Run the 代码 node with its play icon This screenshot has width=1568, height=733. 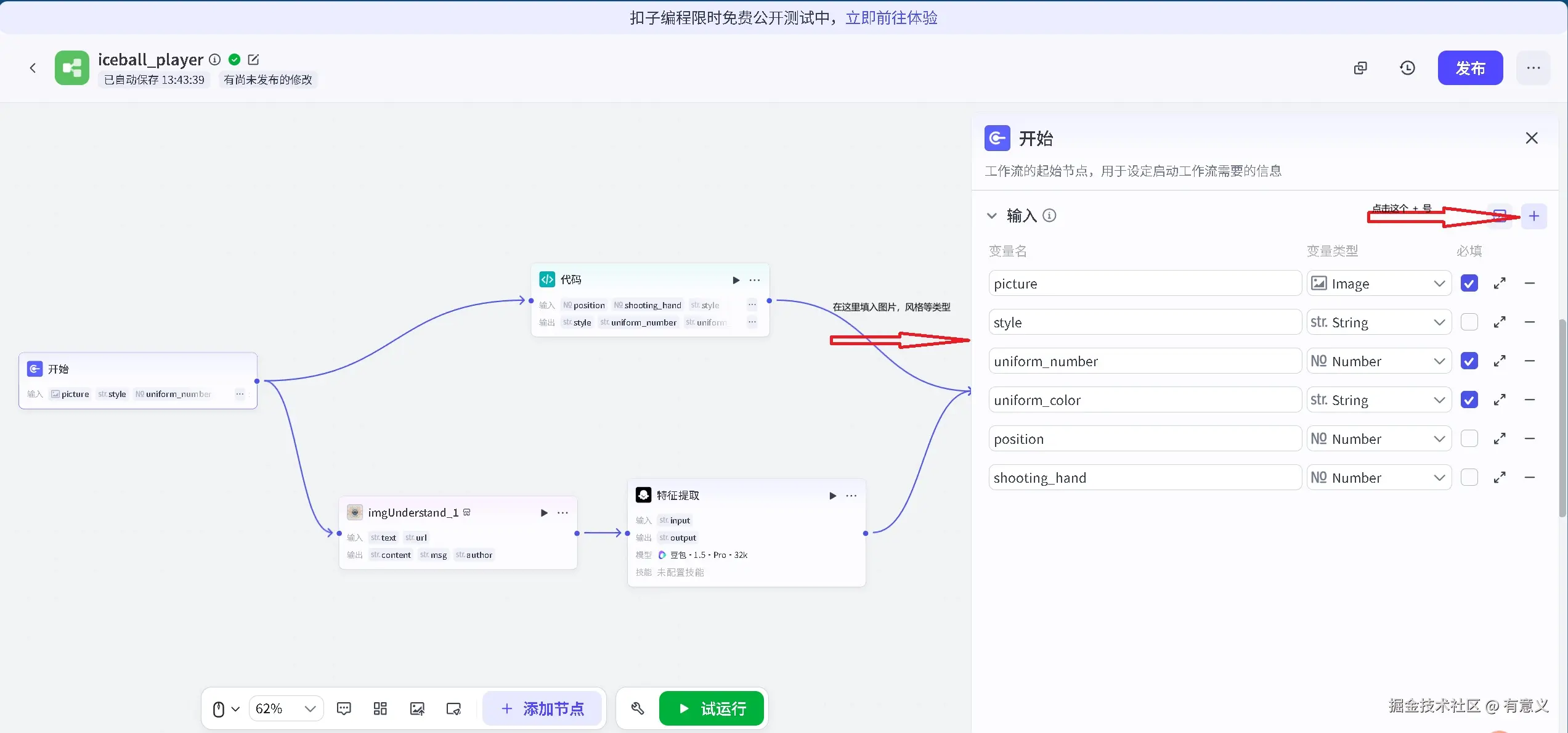click(736, 279)
